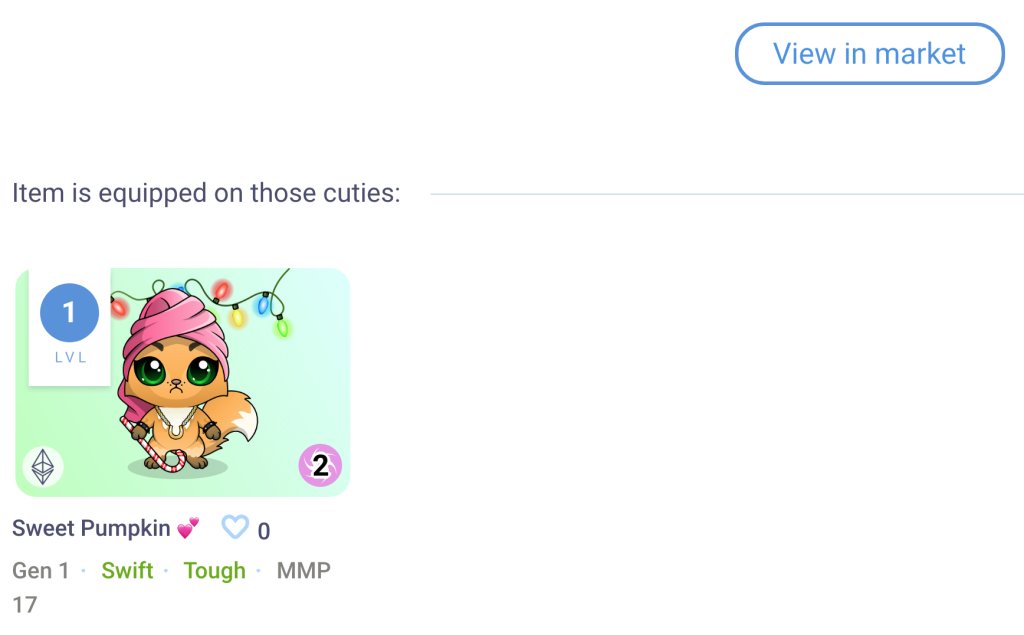The image size is (1024, 635).
Task: Click the "Item is equipped on those cuties" heading
Action: pyautogui.click(x=206, y=193)
